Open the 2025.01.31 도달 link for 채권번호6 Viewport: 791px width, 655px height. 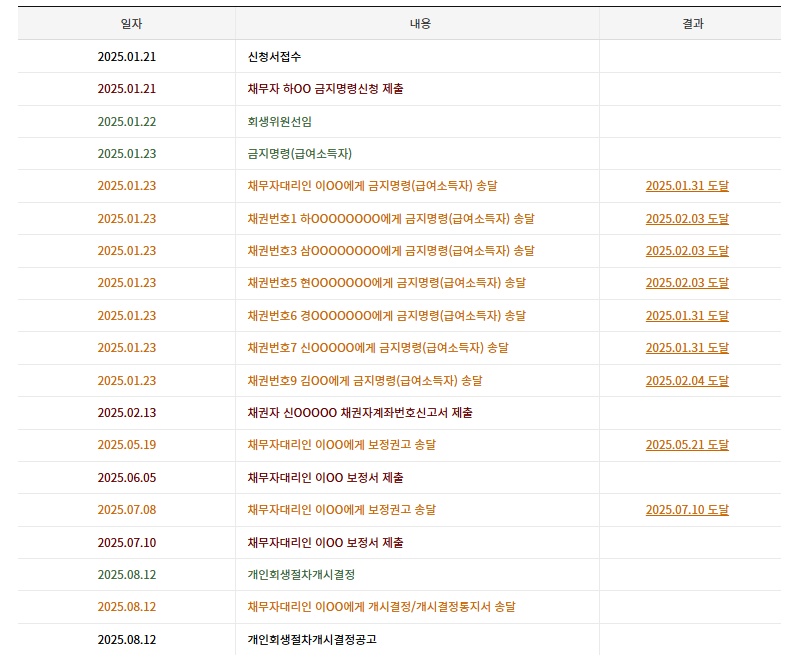pos(687,315)
